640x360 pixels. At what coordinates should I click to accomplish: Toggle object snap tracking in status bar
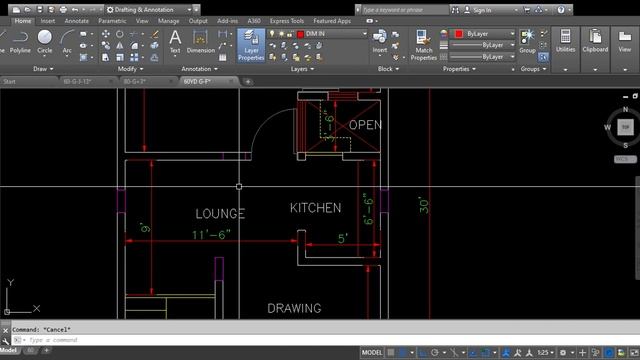(473, 353)
